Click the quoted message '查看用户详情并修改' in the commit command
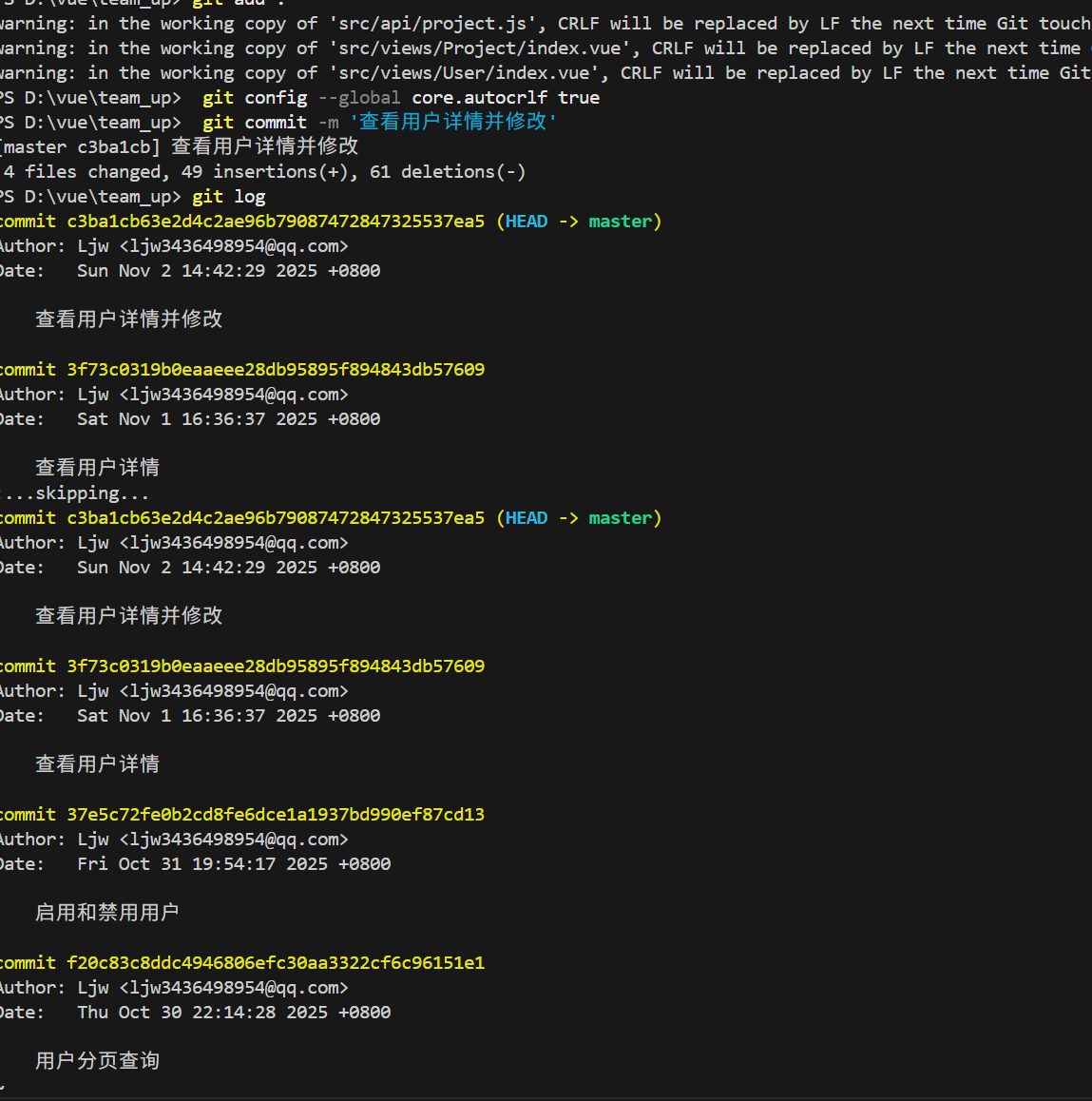Image resolution: width=1092 pixels, height=1101 pixels. click(x=453, y=122)
